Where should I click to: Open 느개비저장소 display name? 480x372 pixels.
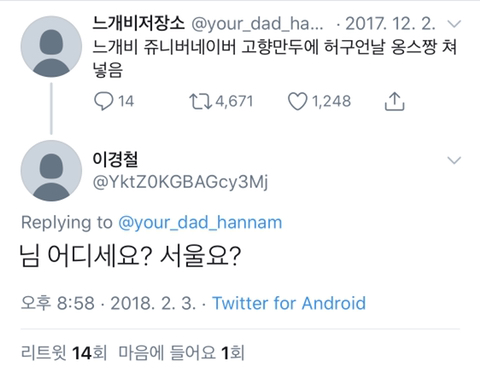pos(138,23)
